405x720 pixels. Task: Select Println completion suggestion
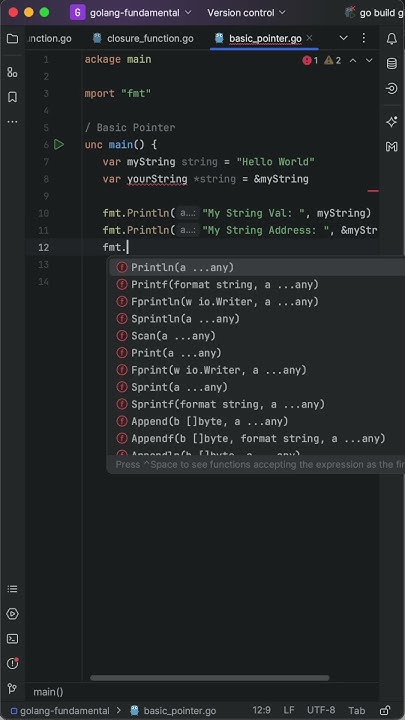(257, 267)
